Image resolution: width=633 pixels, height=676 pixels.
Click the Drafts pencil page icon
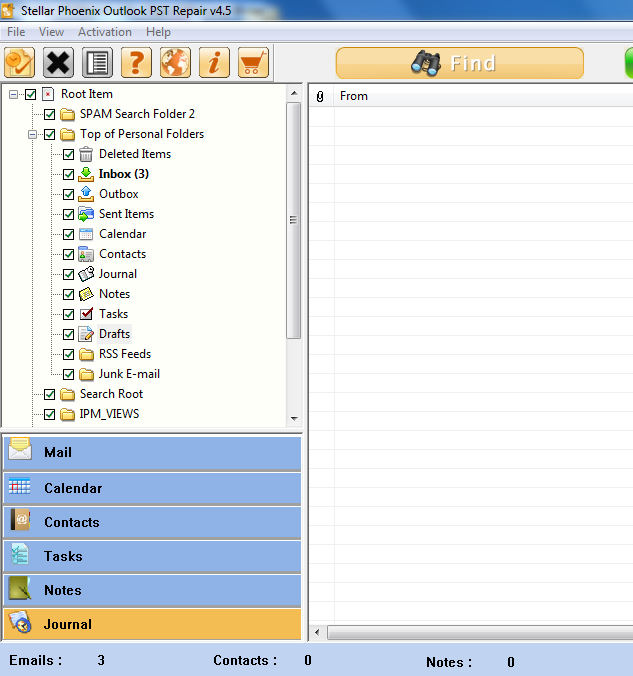point(86,334)
